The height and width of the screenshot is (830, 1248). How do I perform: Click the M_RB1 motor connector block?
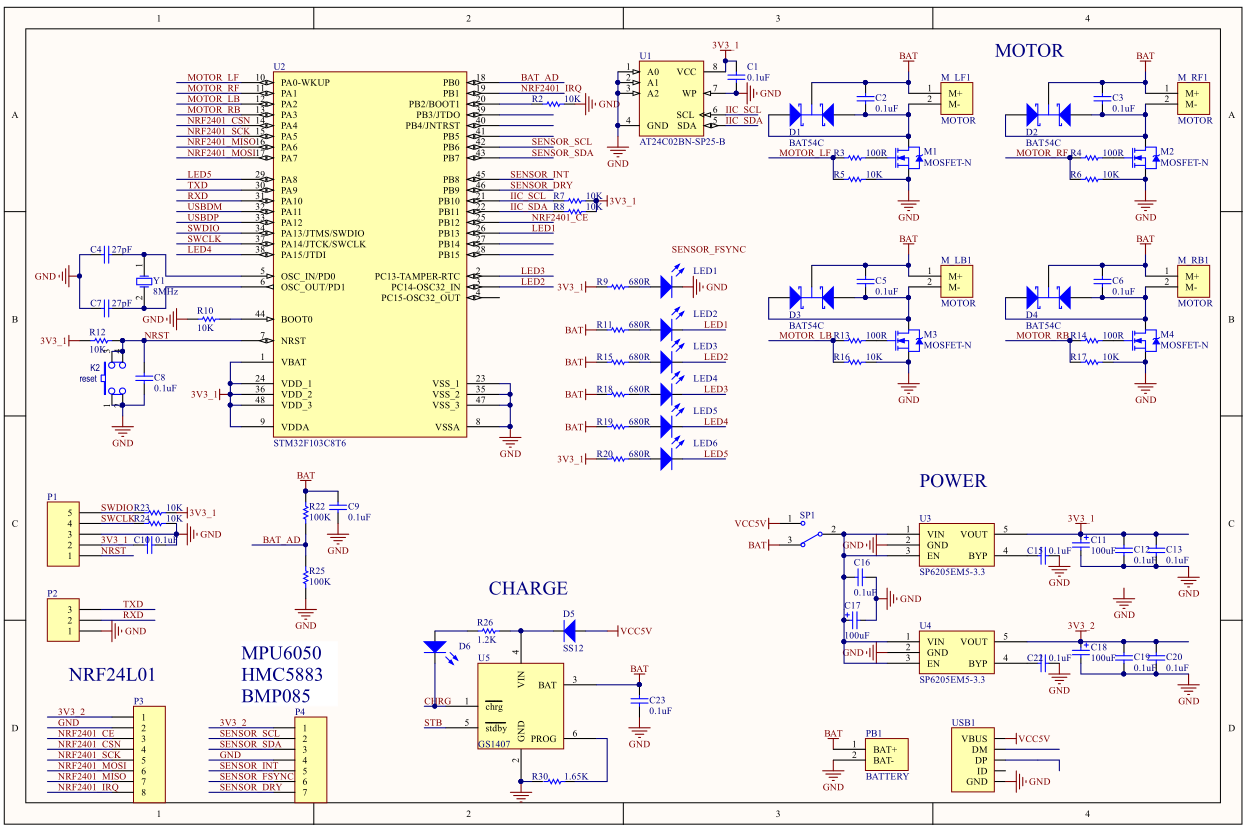[1195, 281]
